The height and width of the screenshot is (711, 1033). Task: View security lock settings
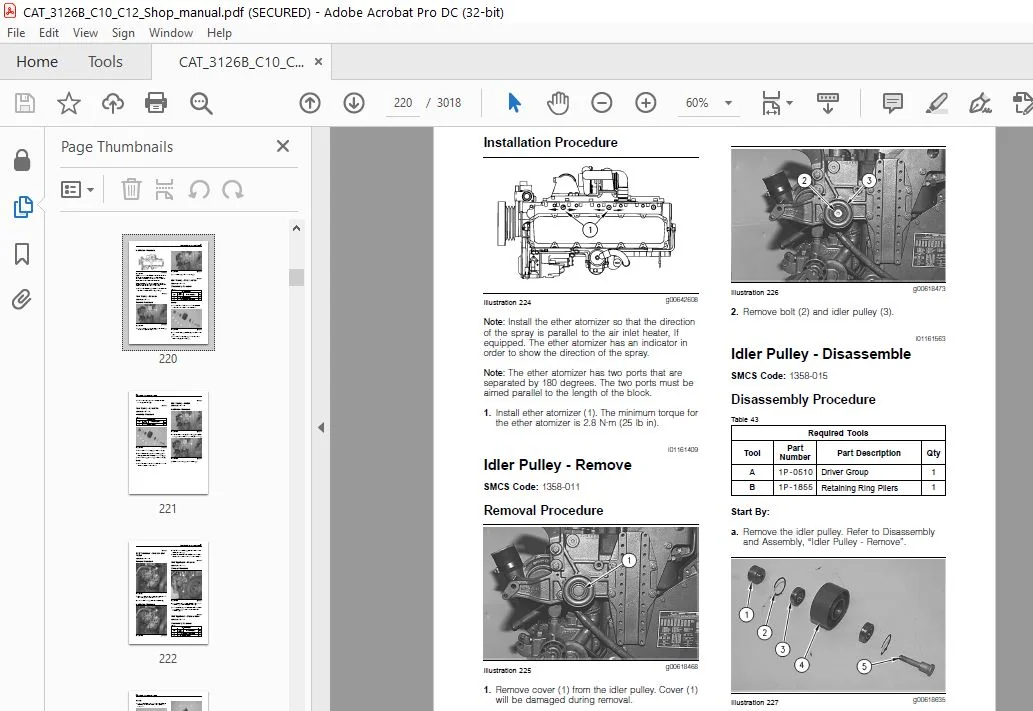pyautogui.click(x=22, y=160)
